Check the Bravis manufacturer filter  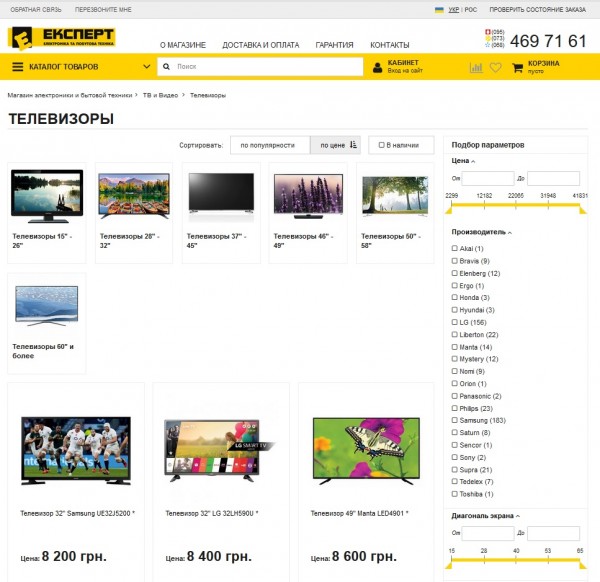(455, 261)
